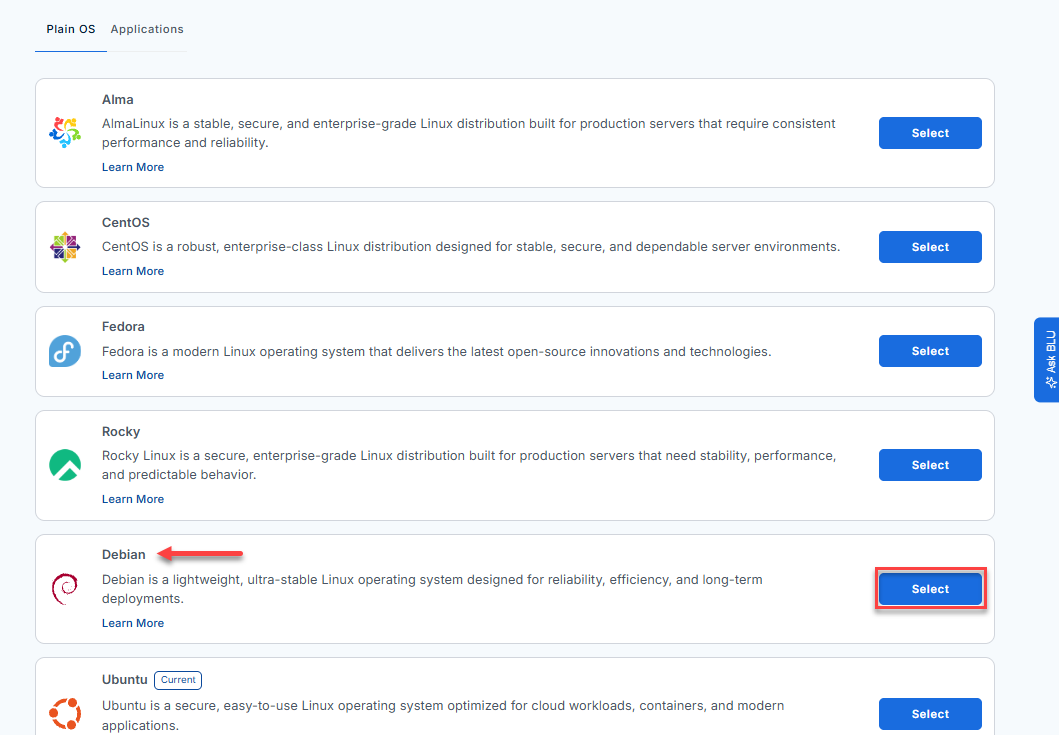Open Learn More link for Rocky
The height and width of the screenshot is (735, 1059).
(x=133, y=499)
